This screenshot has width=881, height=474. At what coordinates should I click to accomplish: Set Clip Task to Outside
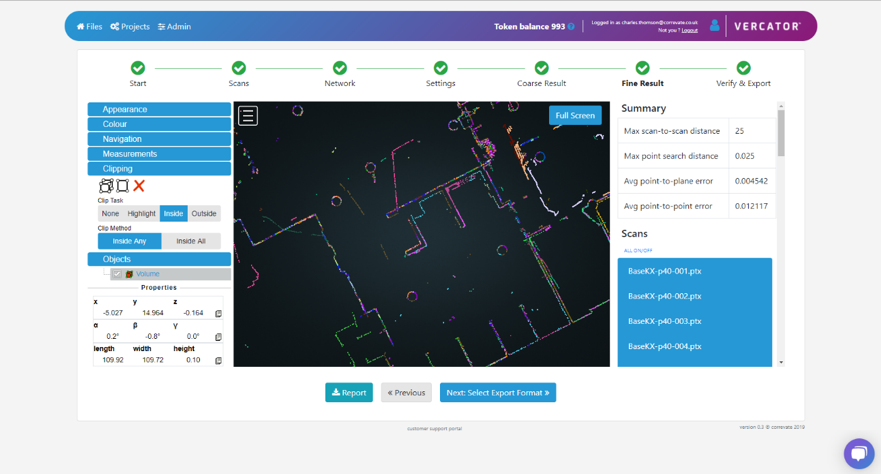(x=204, y=213)
